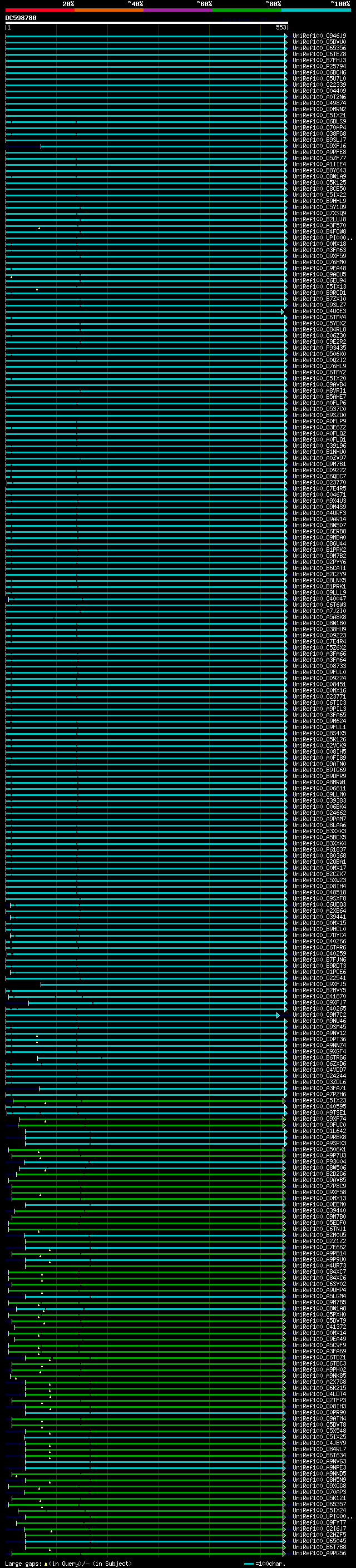Choose the UniRef100_Q5ZF77 entry

319,159
